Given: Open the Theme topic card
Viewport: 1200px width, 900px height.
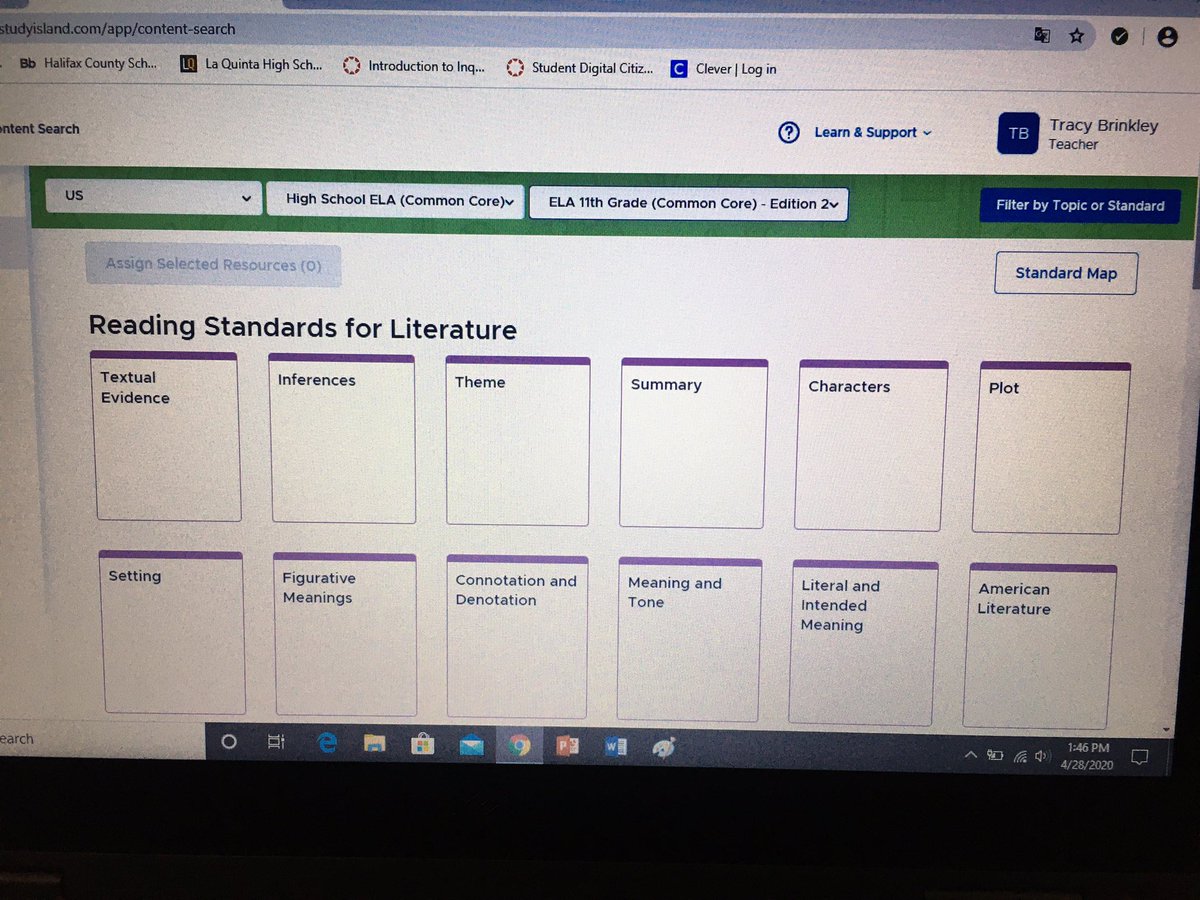Looking at the screenshot, I should [x=518, y=441].
